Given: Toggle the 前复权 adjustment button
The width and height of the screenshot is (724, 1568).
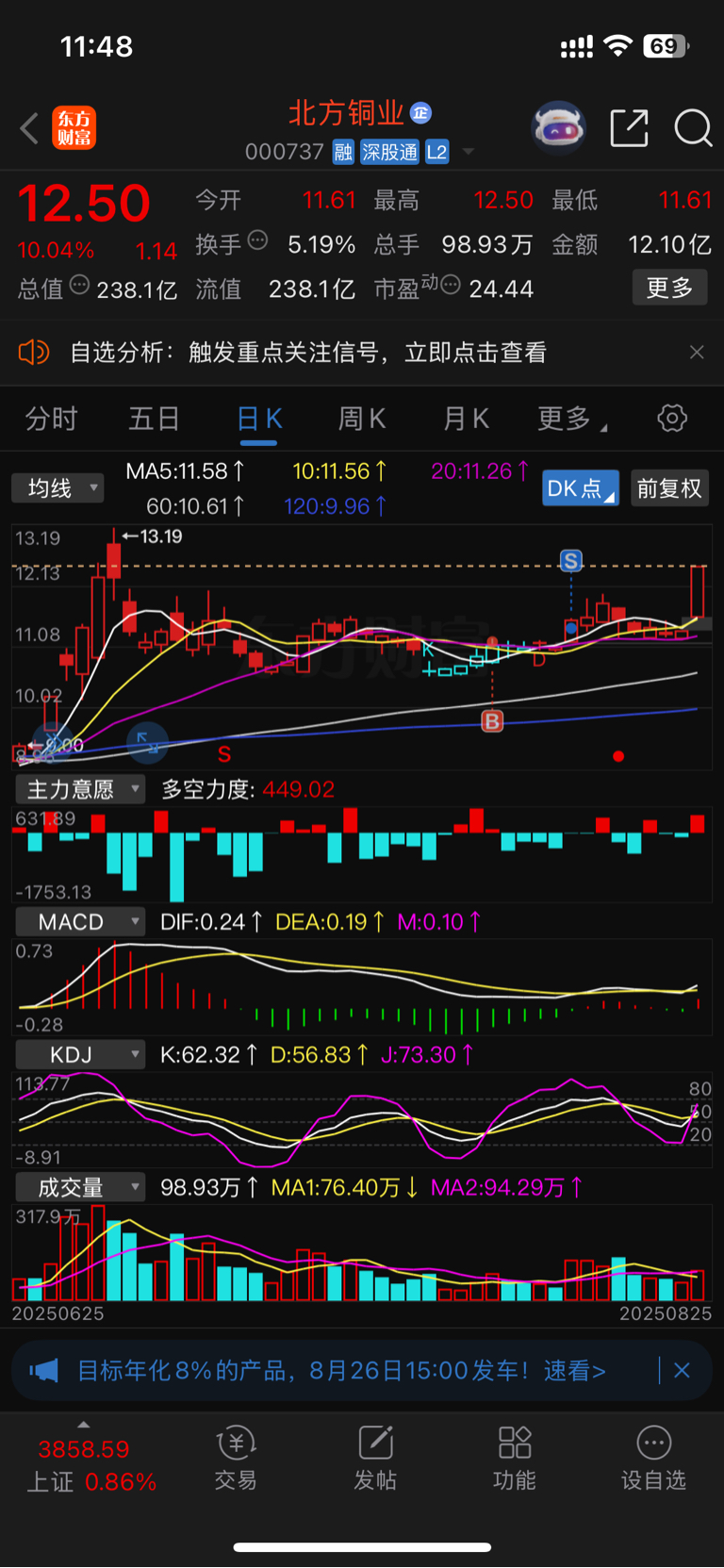Looking at the screenshot, I should pos(669,488).
